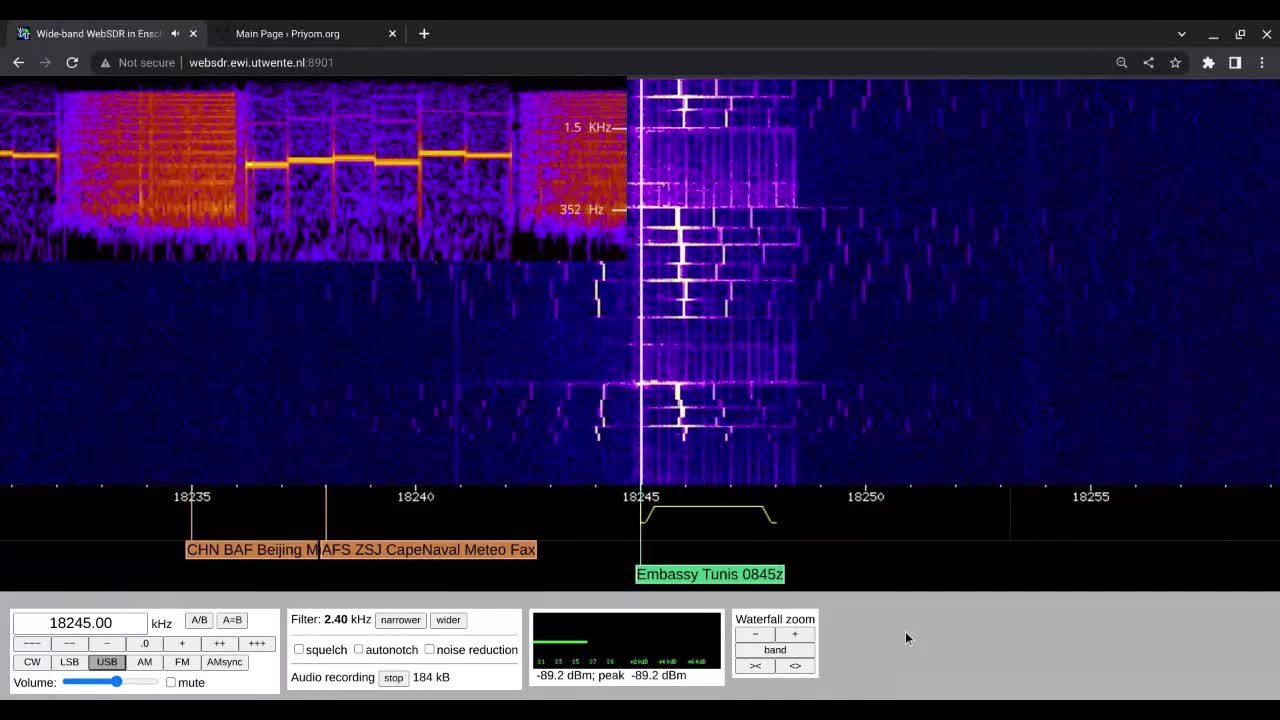This screenshot has width=1280, height=720.
Task: Click the 18240 frequency scale mark
Action: click(x=416, y=496)
